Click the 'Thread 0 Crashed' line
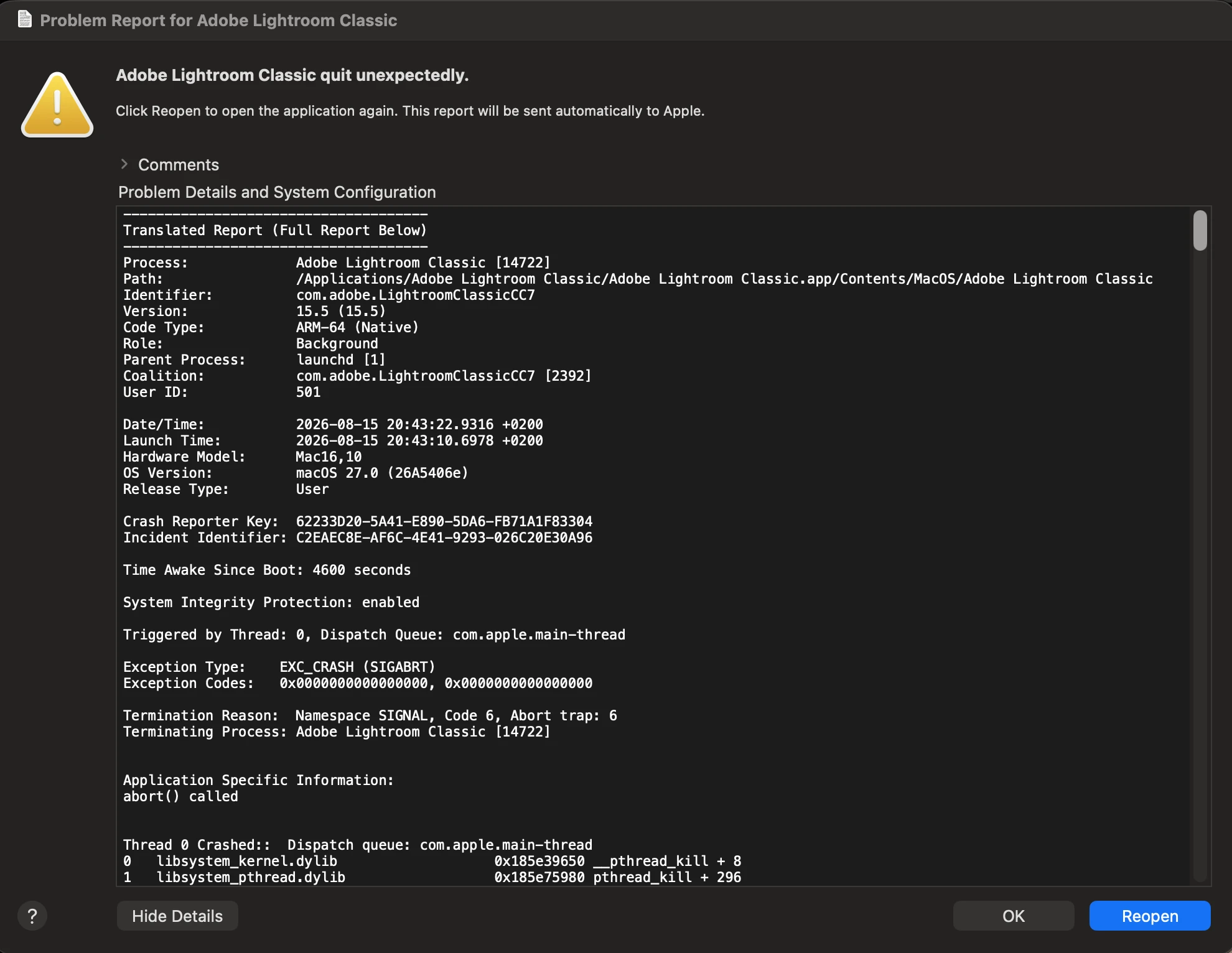This screenshot has width=1232, height=953. (358, 845)
